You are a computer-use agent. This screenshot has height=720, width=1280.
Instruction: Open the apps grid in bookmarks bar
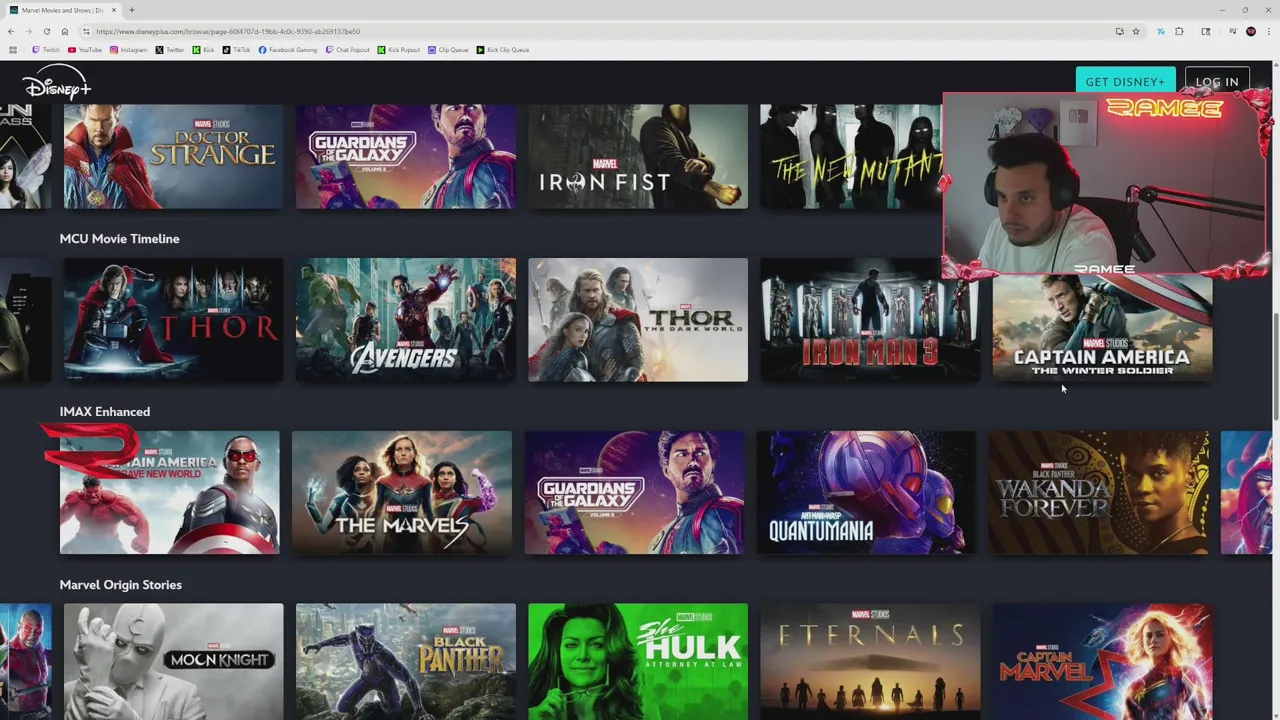coord(12,50)
